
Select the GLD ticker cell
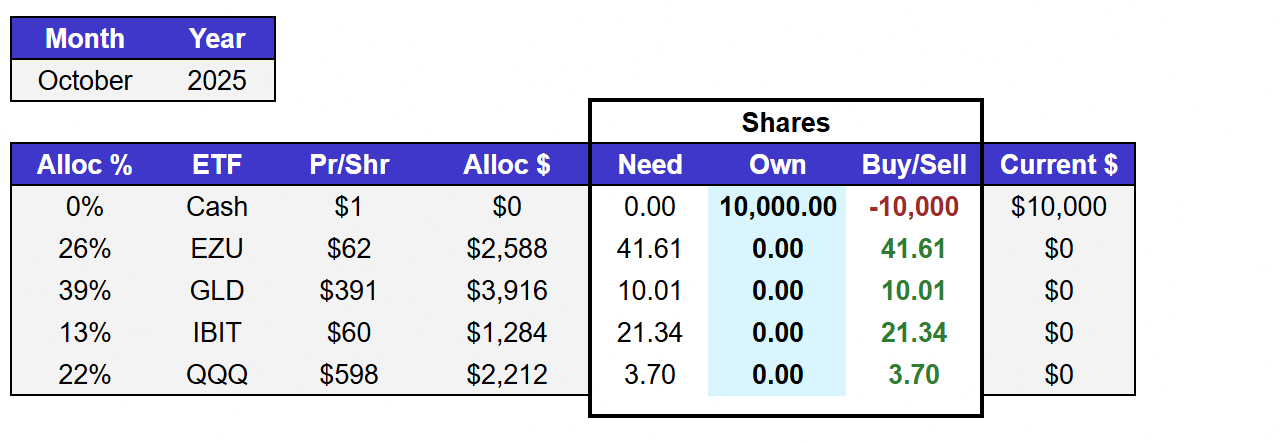[217, 291]
